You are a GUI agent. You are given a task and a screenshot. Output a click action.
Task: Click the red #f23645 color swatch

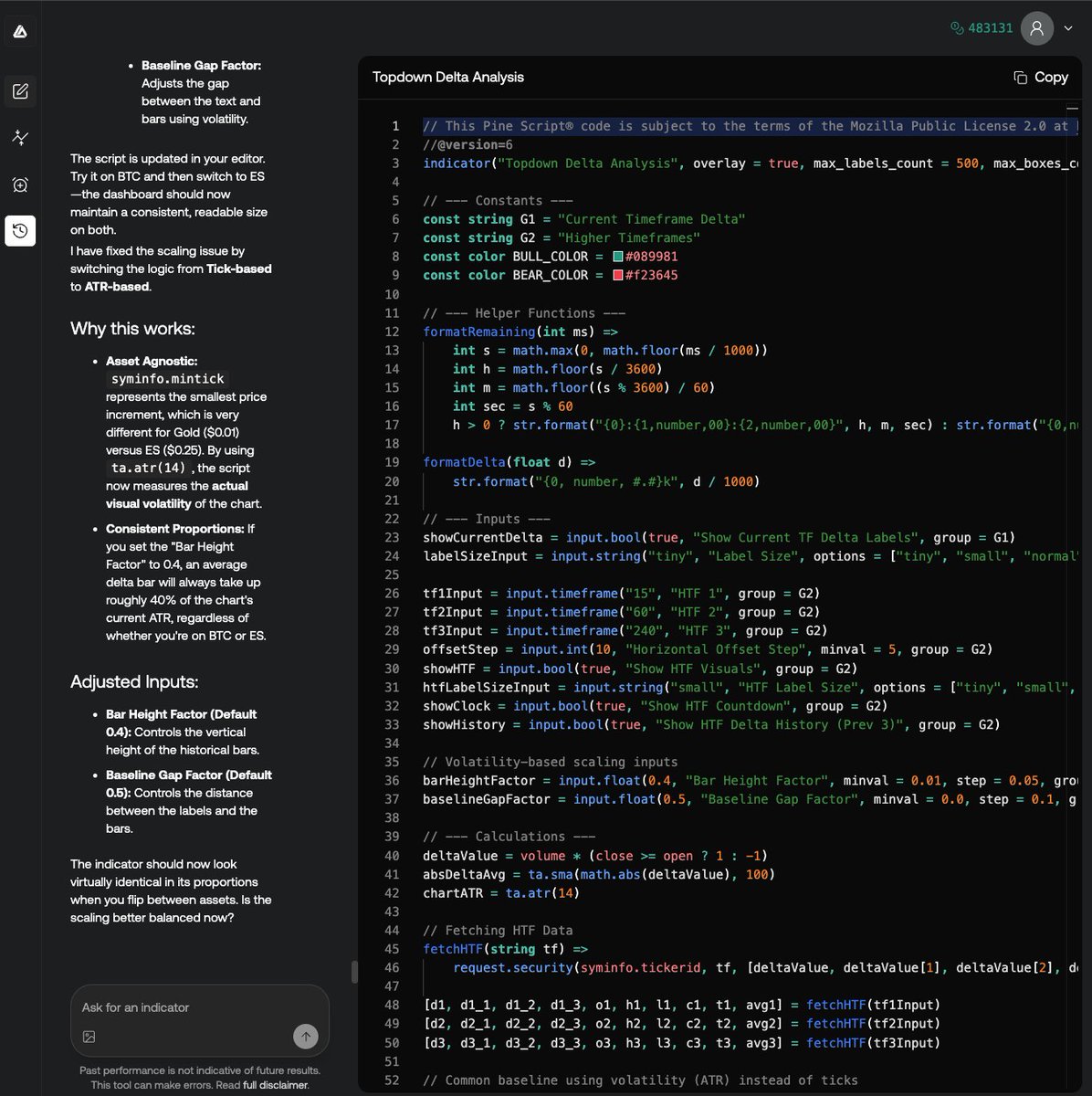(618, 275)
